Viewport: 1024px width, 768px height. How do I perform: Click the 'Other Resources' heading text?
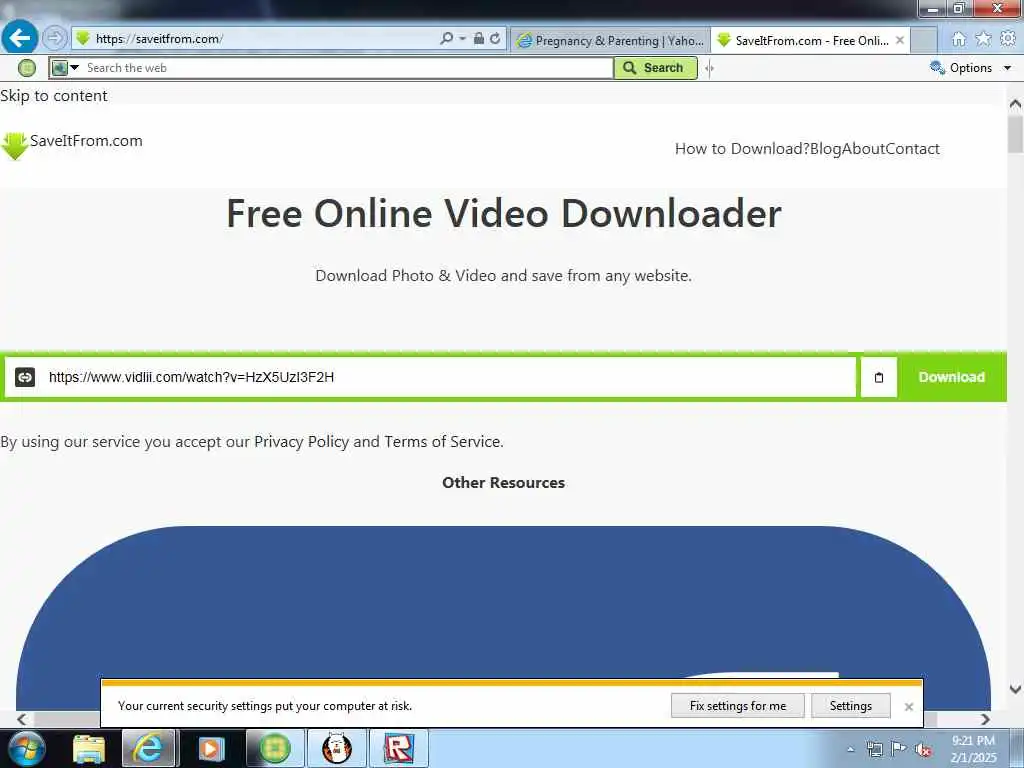coord(504,483)
